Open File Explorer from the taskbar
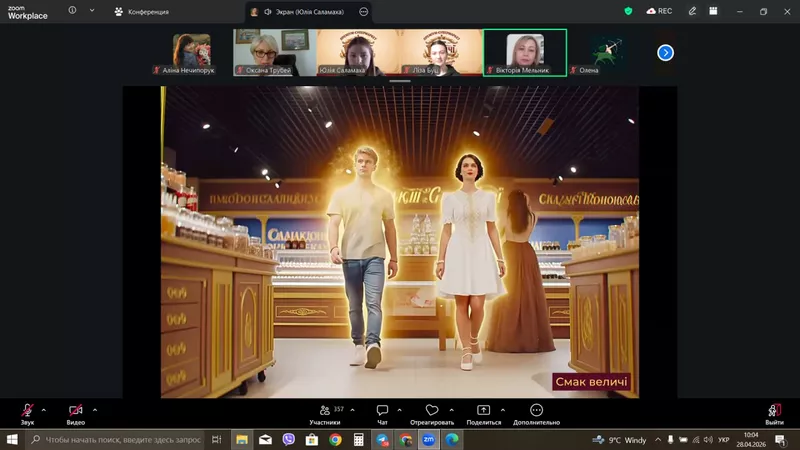Image resolution: width=800 pixels, height=450 pixels. point(242,439)
